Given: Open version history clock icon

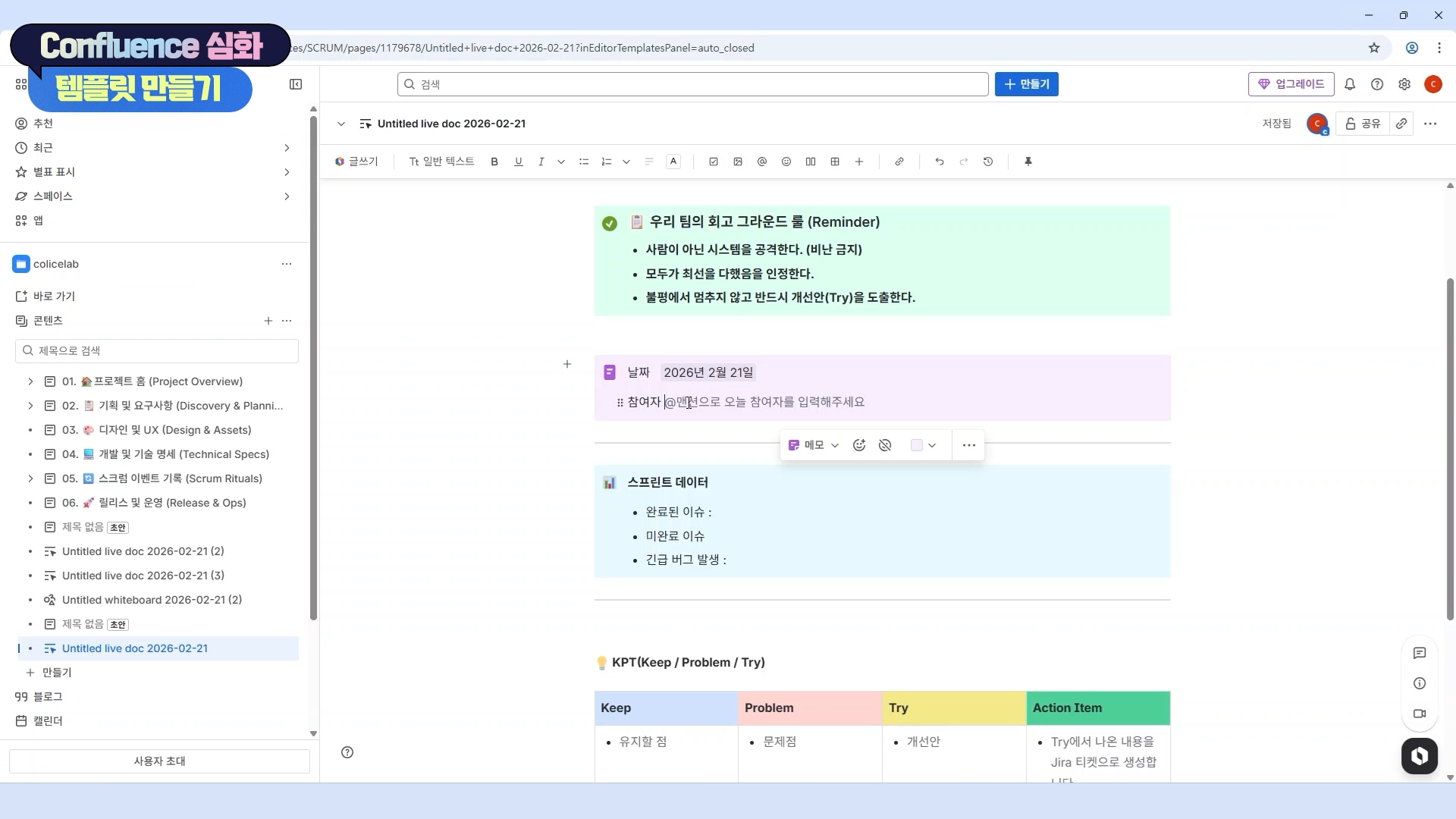Looking at the screenshot, I should tap(988, 162).
